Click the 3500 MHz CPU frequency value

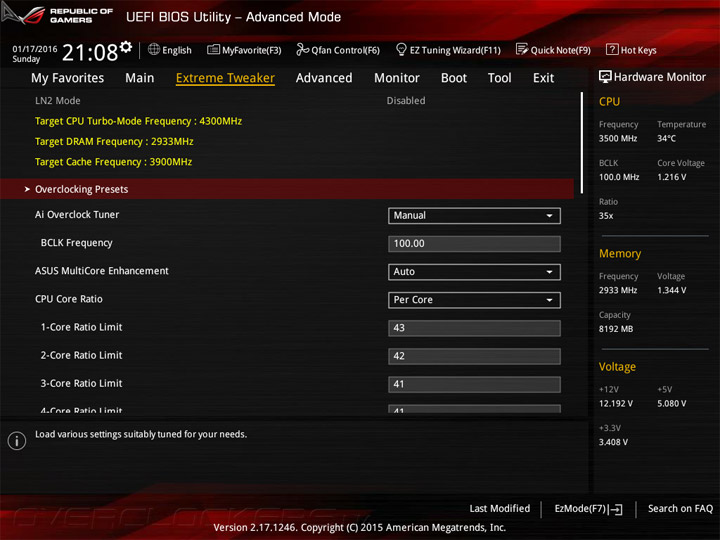[x=618, y=138]
